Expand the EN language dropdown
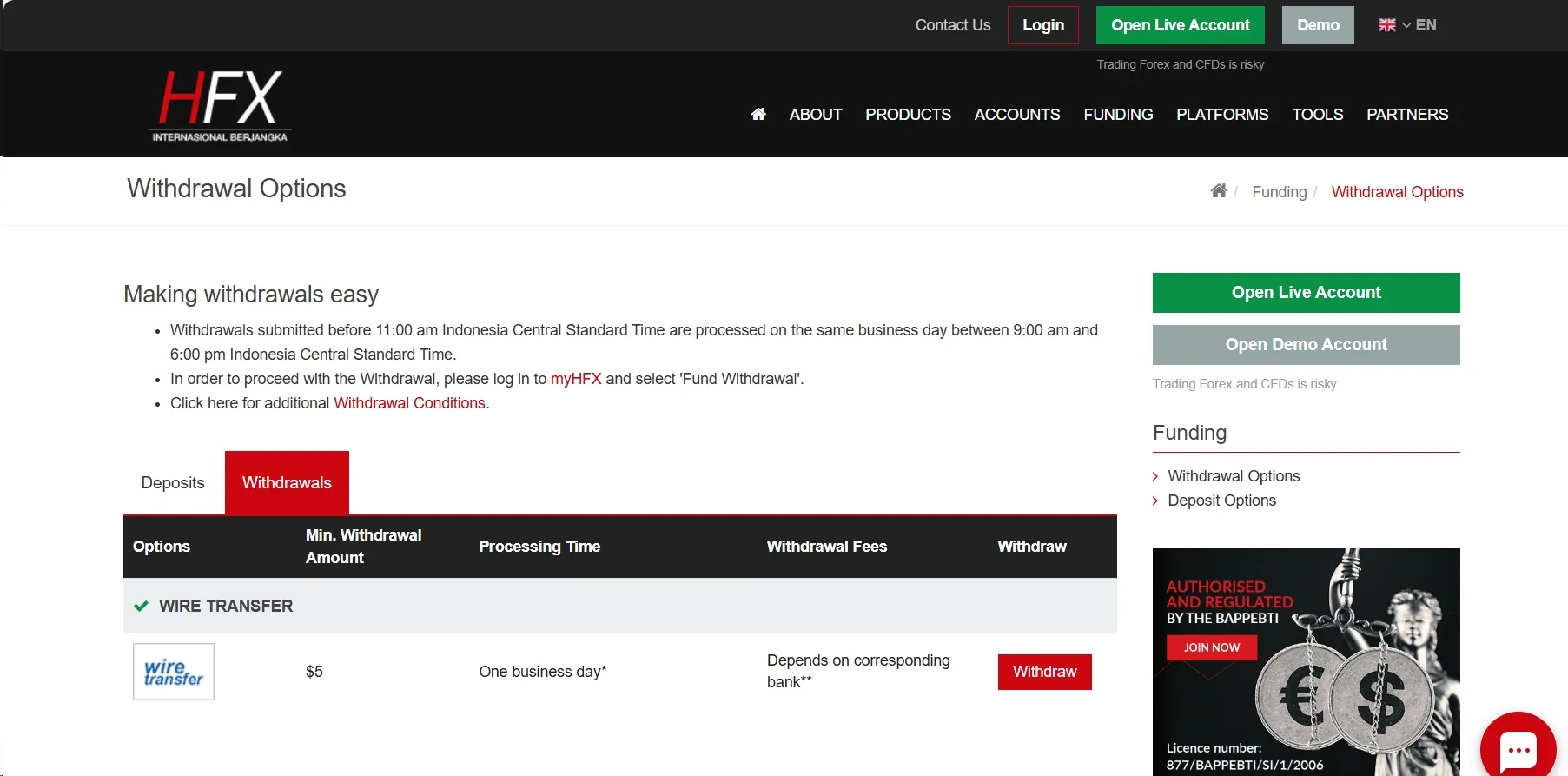This screenshot has width=1568, height=776. point(1419,25)
